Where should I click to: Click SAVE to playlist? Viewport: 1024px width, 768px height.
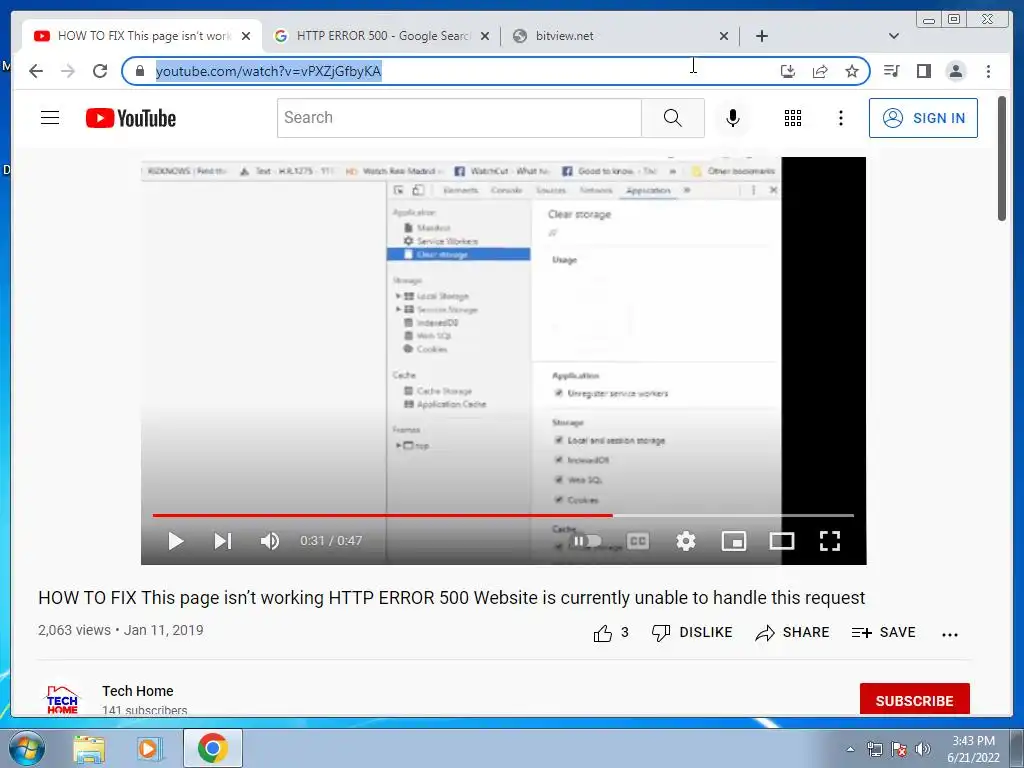(884, 632)
